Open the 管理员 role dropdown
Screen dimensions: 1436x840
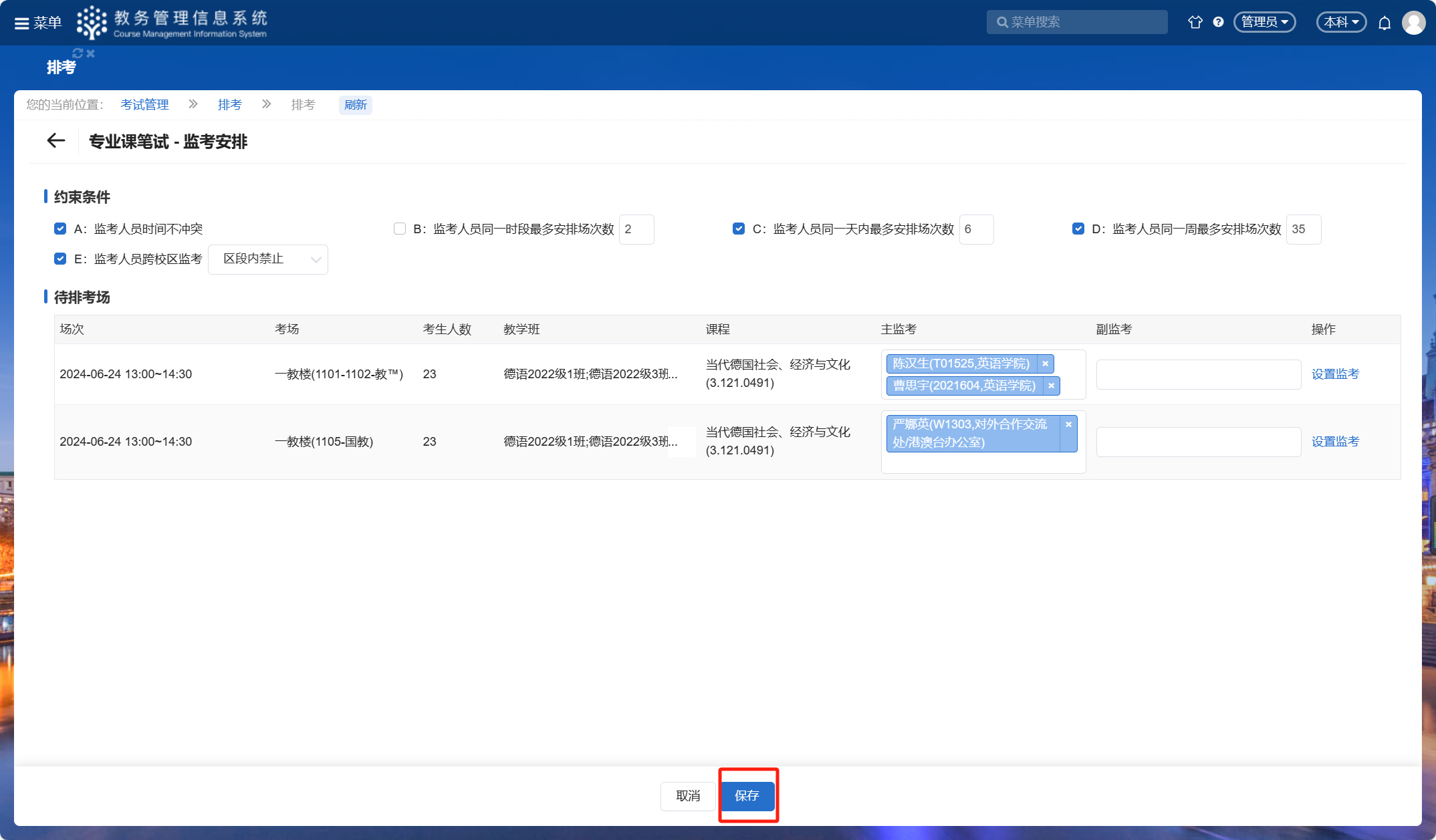coord(1264,22)
